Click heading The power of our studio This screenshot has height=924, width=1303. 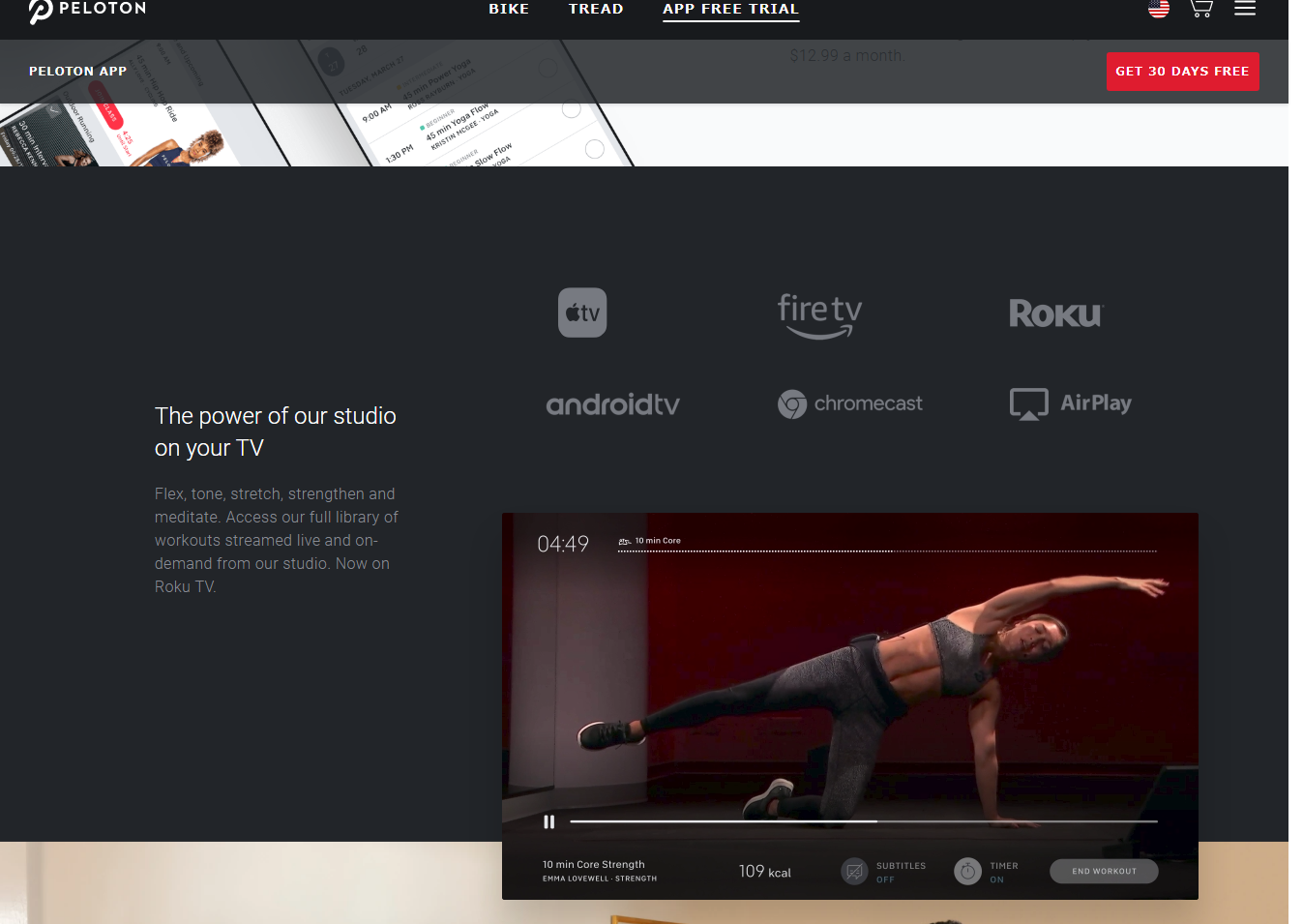276,432
